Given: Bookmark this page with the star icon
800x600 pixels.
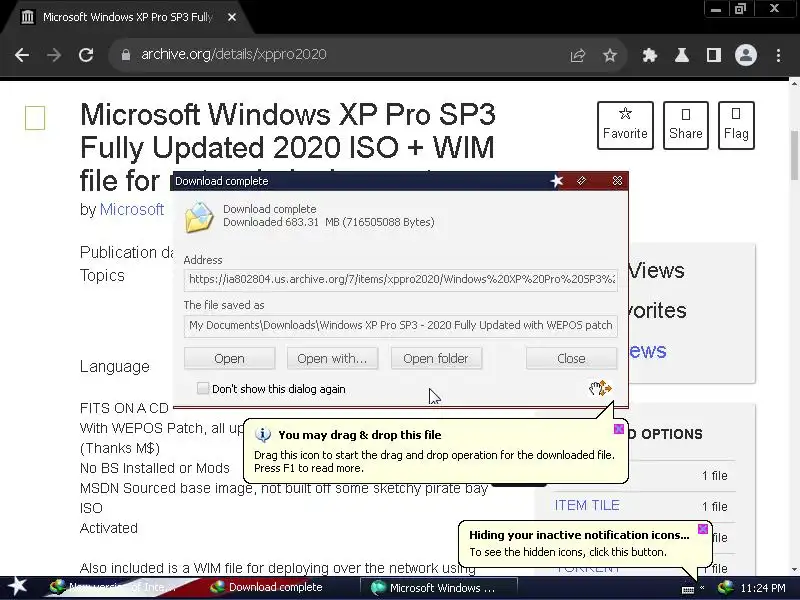Looking at the screenshot, I should pos(610,55).
